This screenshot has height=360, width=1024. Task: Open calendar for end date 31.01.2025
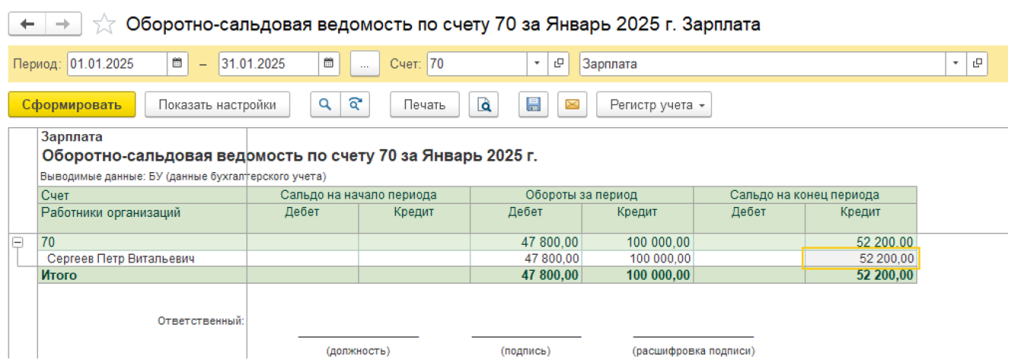tap(328, 64)
